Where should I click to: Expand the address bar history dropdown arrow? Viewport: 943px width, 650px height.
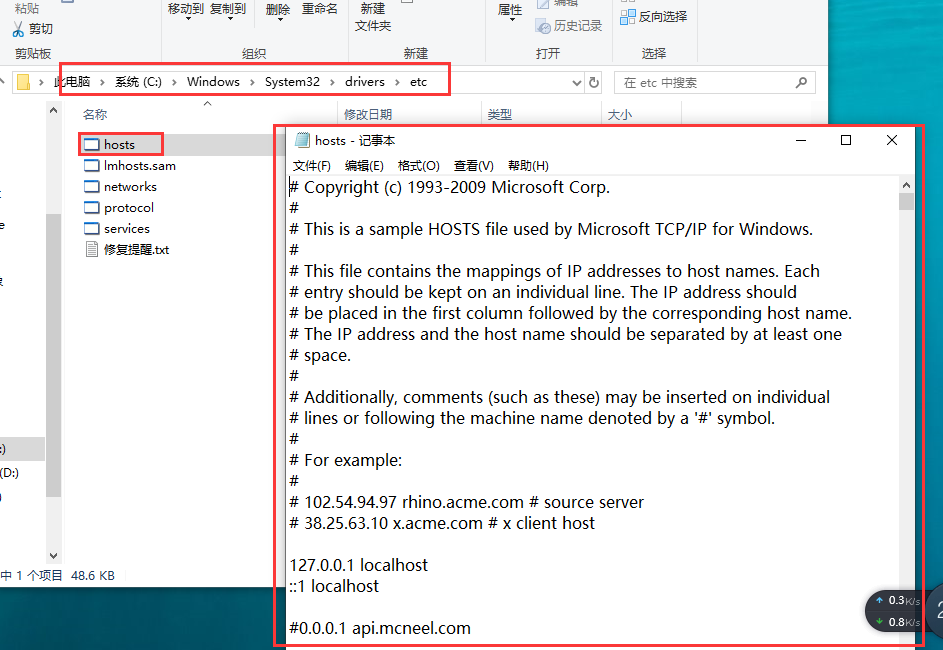point(576,83)
